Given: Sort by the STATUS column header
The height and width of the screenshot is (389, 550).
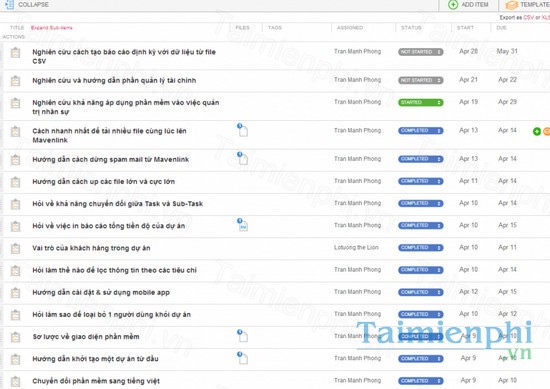Looking at the screenshot, I should [x=411, y=28].
